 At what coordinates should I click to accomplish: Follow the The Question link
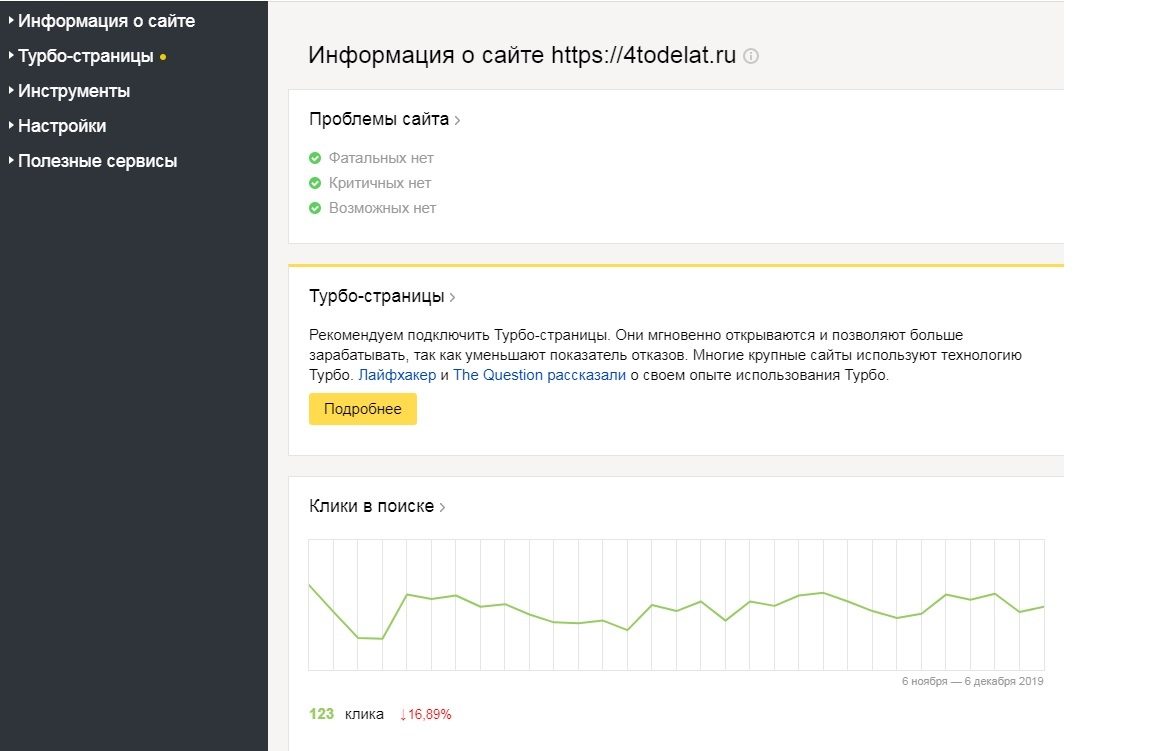[x=498, y=375]
